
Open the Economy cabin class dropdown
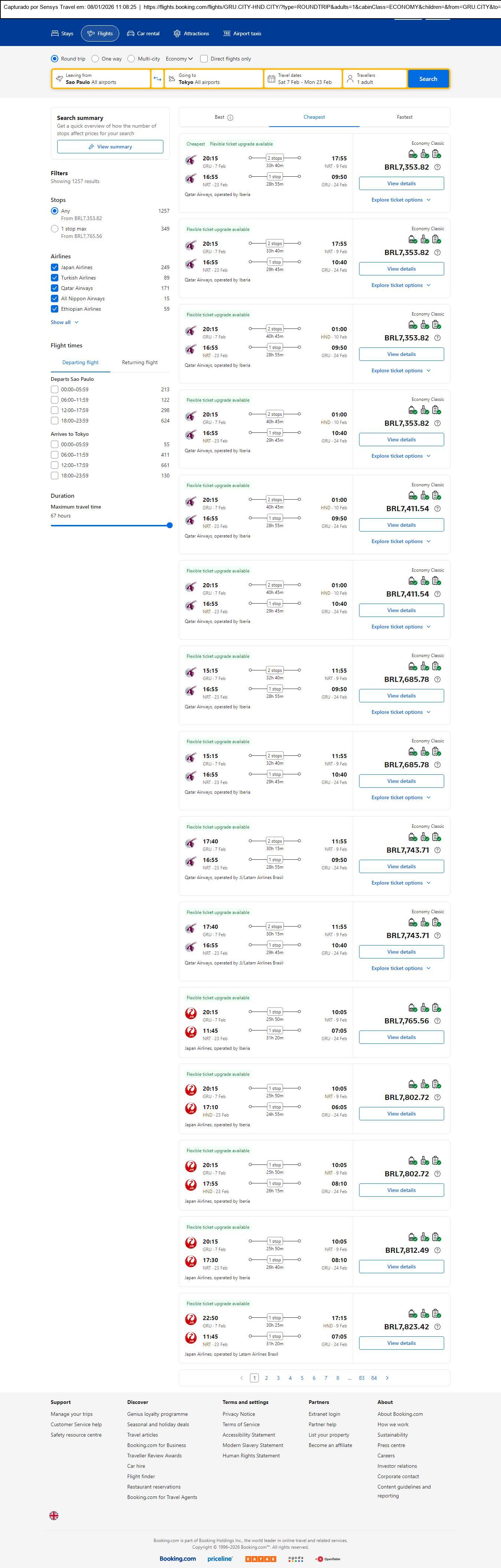point(179,59)
